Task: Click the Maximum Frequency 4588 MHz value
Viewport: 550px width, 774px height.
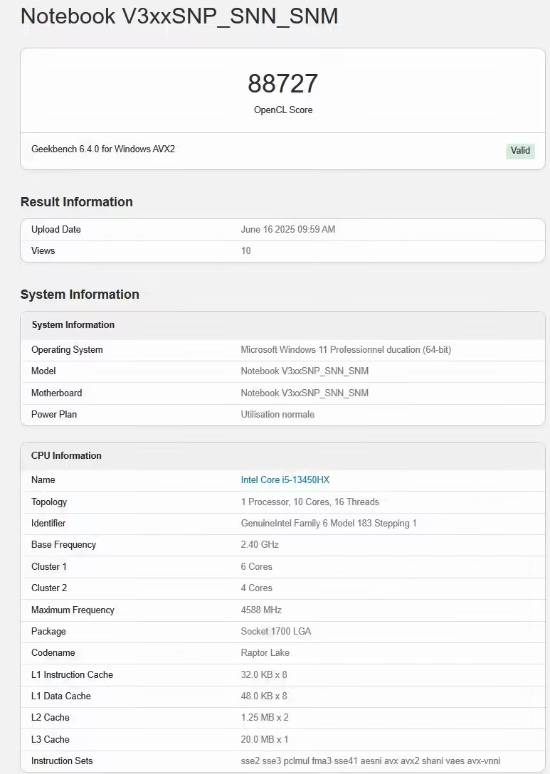Action: [261, 610]
